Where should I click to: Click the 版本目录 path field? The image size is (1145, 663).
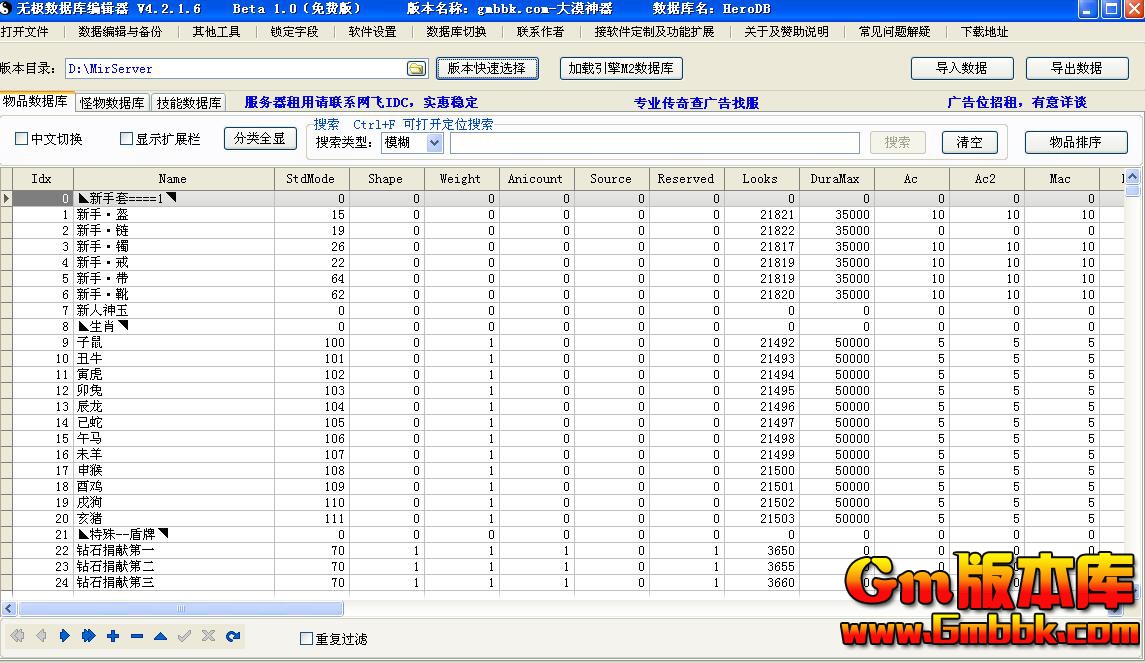(x=235, y=69)
